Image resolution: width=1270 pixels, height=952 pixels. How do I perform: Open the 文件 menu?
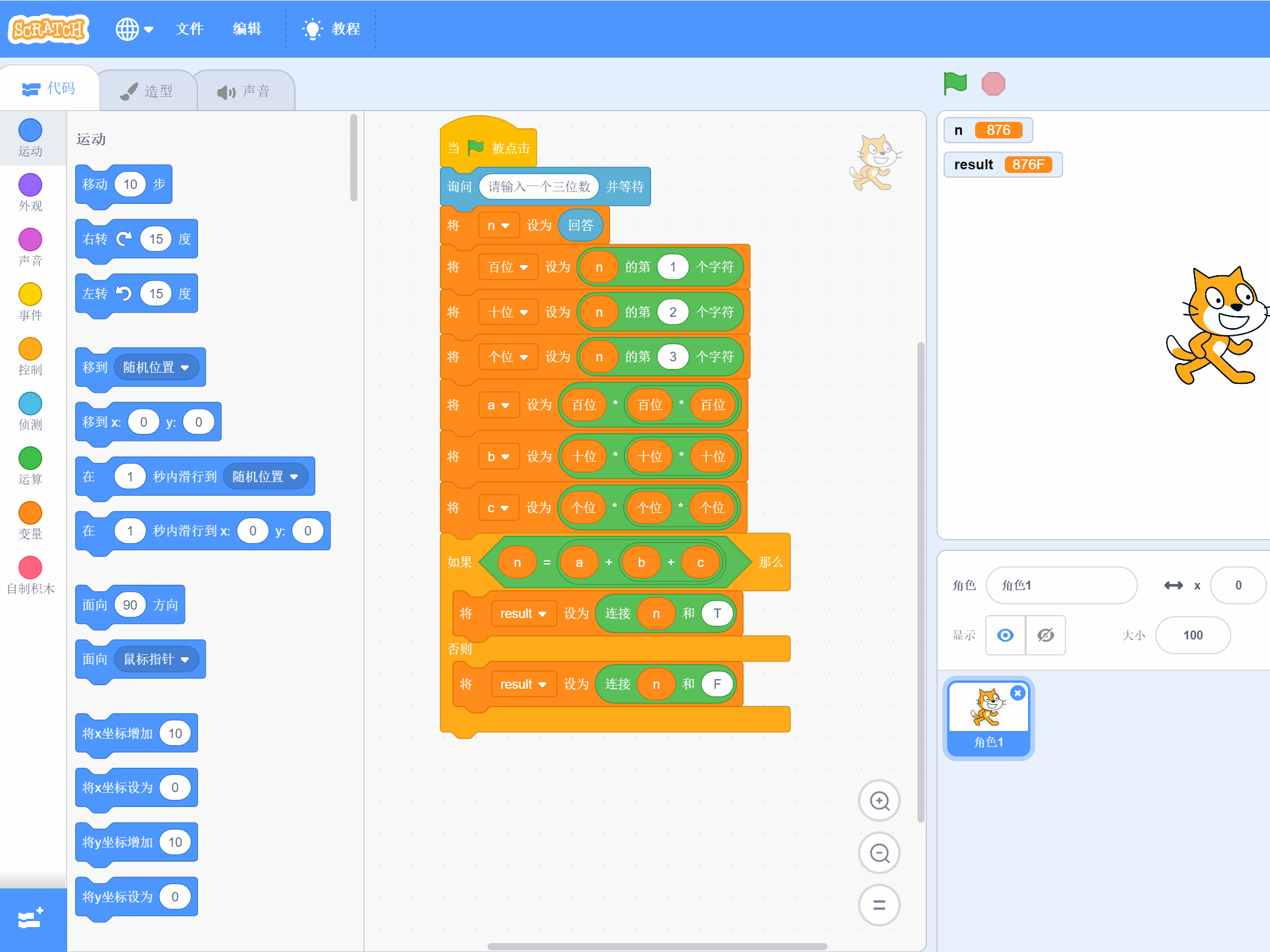coord(189,29)
